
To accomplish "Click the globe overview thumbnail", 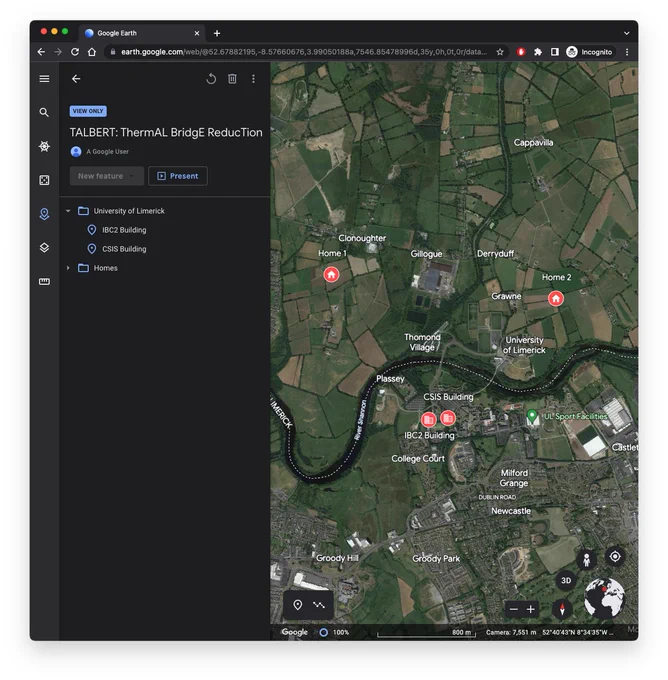I will (x=604, y=598).
